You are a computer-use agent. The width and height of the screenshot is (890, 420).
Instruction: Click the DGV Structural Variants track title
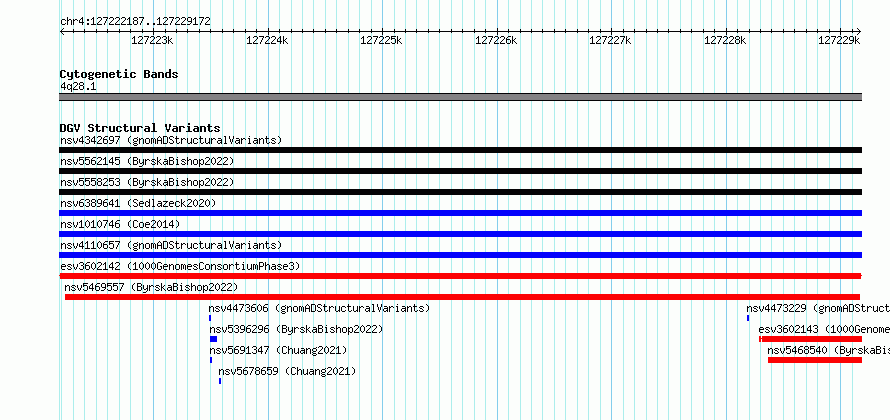(x=140, y=128)
